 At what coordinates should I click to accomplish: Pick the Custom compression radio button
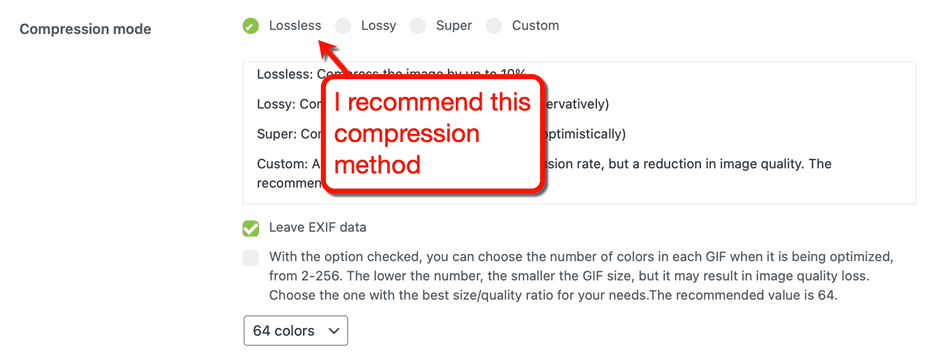[494, 26]
